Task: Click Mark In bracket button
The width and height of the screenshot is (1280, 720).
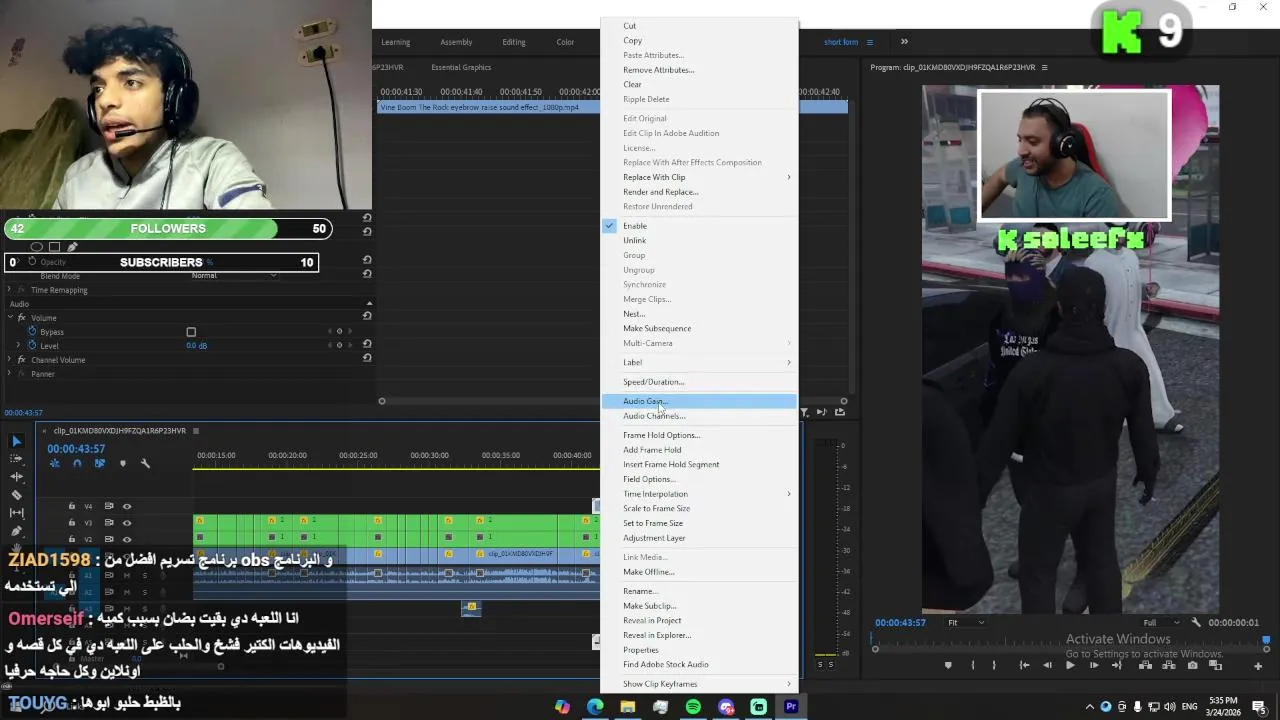Action: coord(973,665)
